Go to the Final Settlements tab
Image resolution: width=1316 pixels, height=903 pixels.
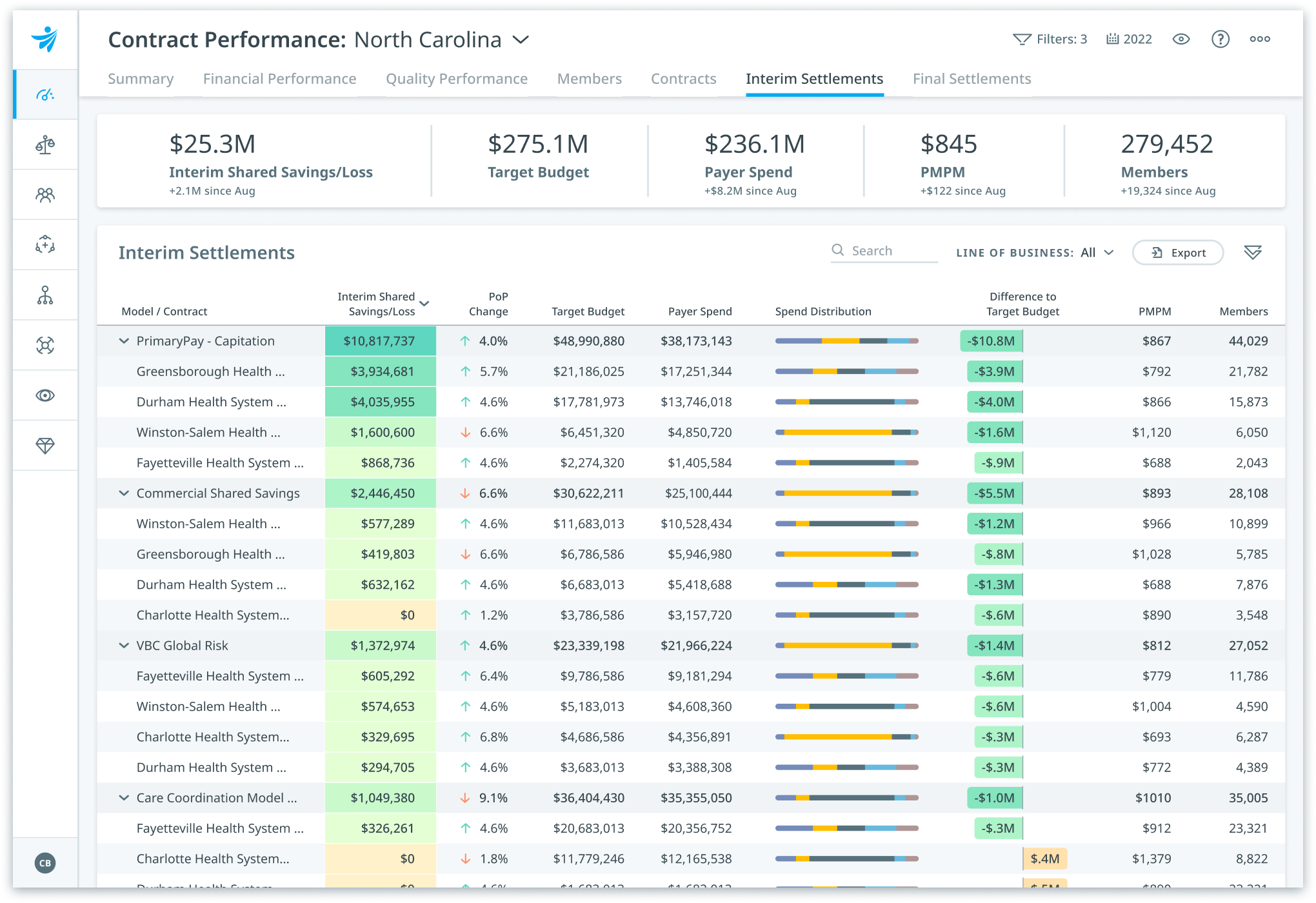[972, 79]
